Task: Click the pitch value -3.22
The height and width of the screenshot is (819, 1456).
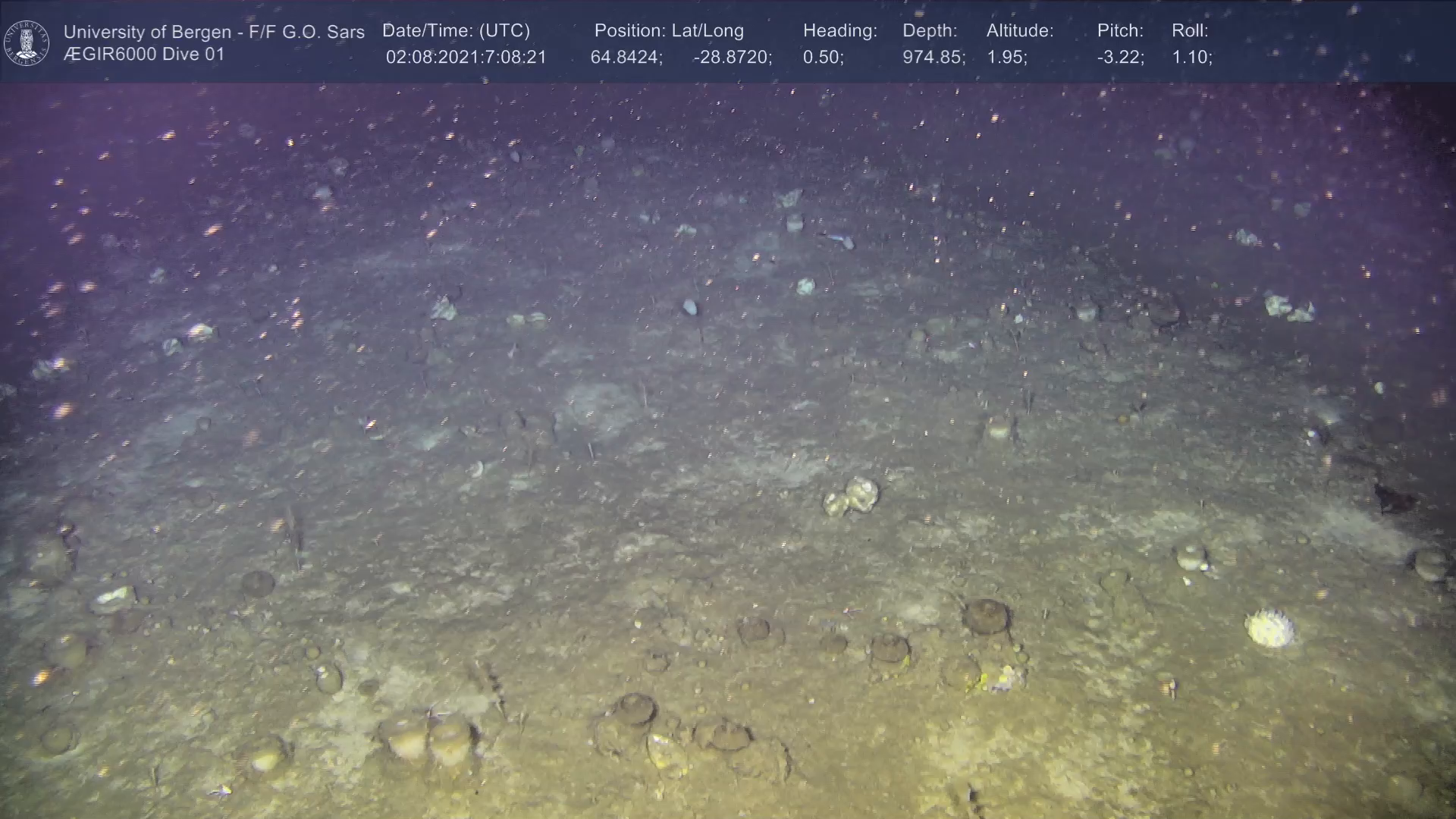Action: coord(1120,58)
